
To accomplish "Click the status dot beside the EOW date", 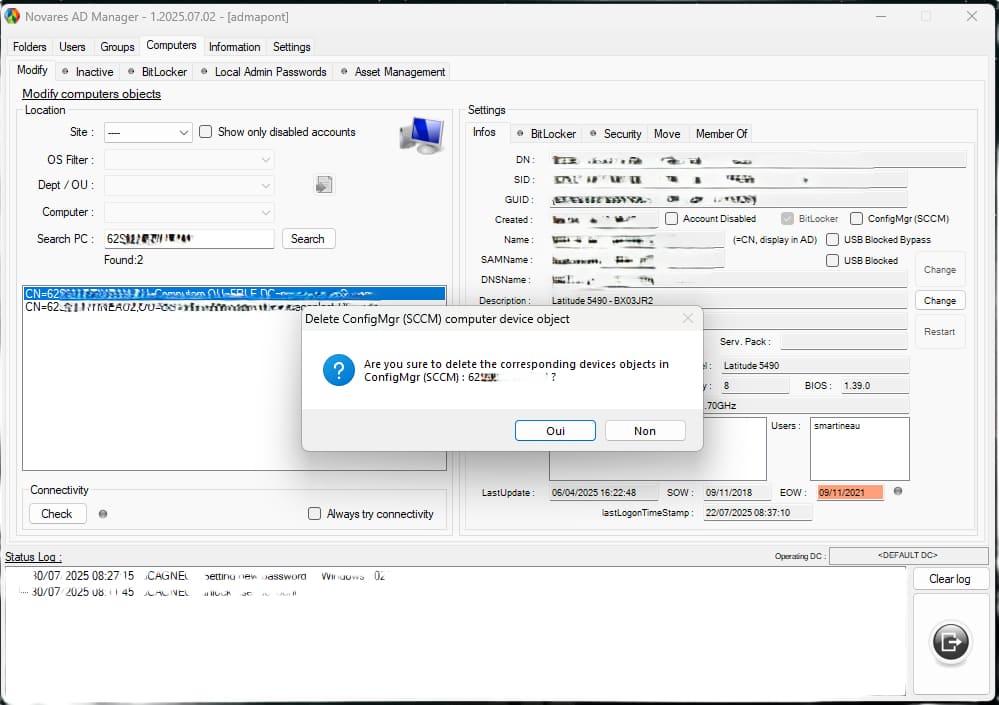I will tap(898, 491).
